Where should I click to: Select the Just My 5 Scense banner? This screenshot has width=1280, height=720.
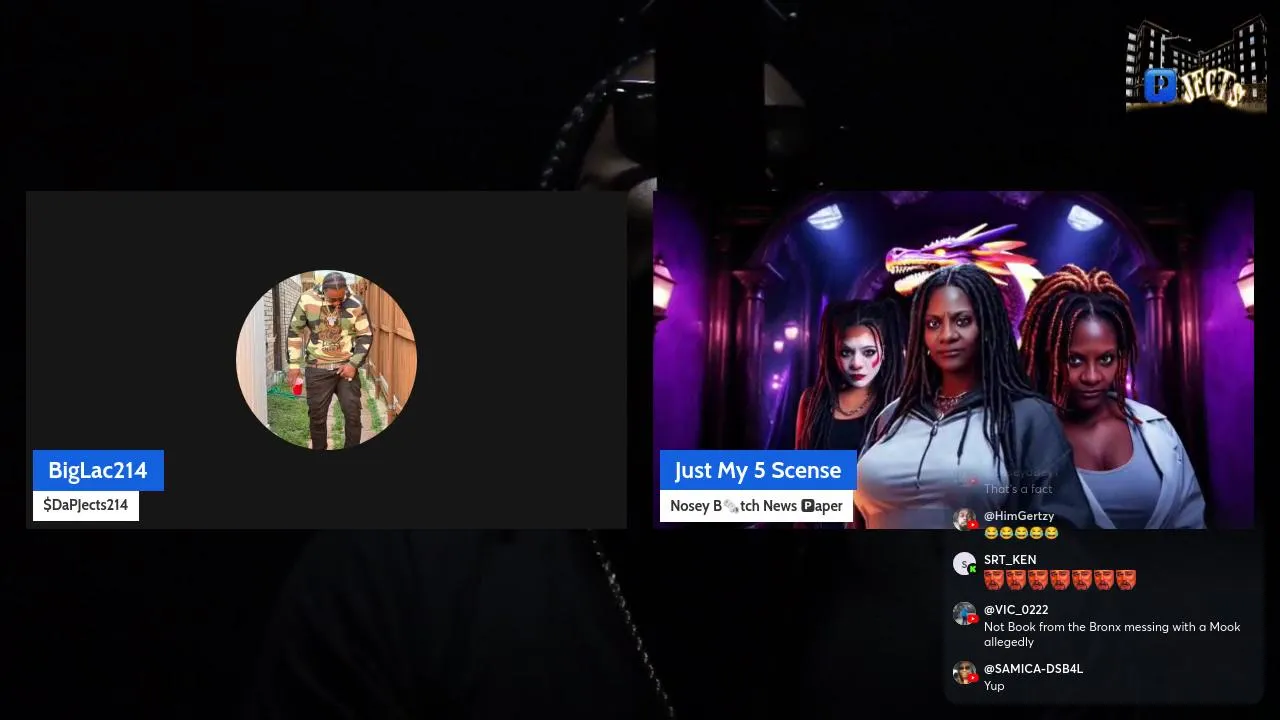(x=758, y=470)
